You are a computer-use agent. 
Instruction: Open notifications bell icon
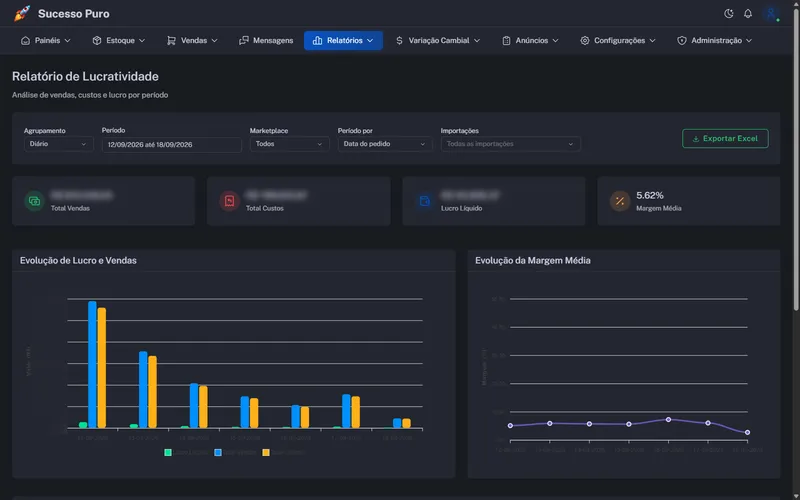(747, 14)
